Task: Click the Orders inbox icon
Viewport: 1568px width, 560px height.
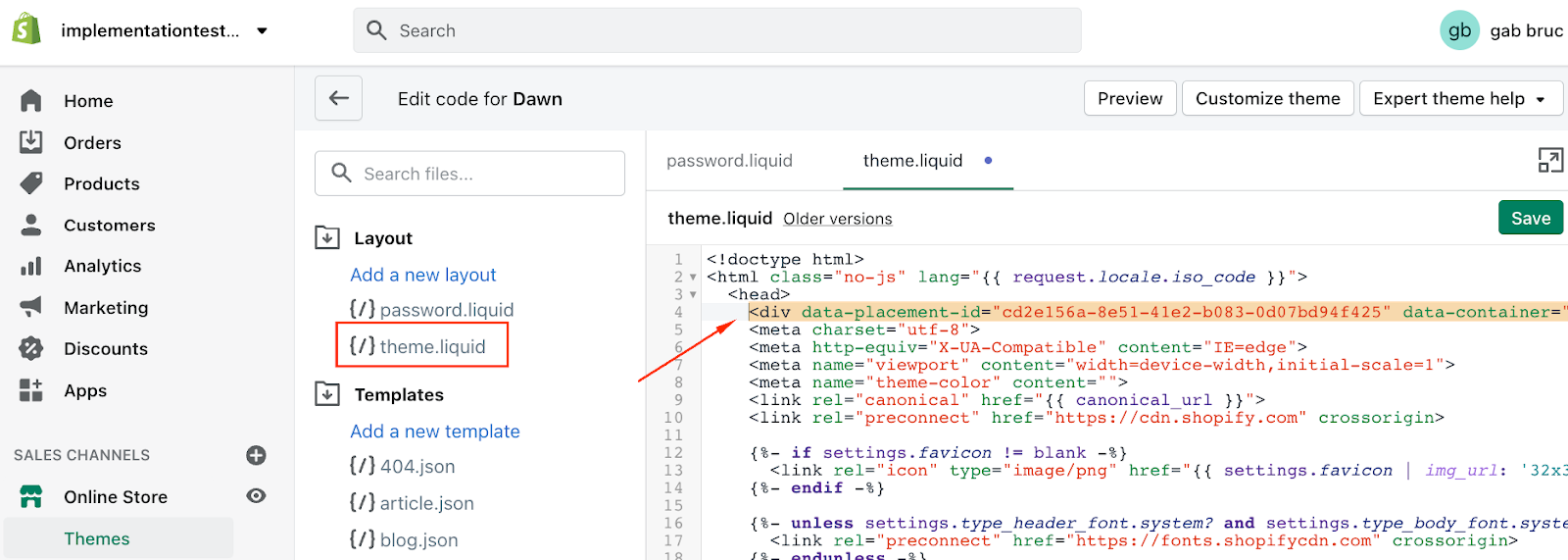Action: pos(31,142)
